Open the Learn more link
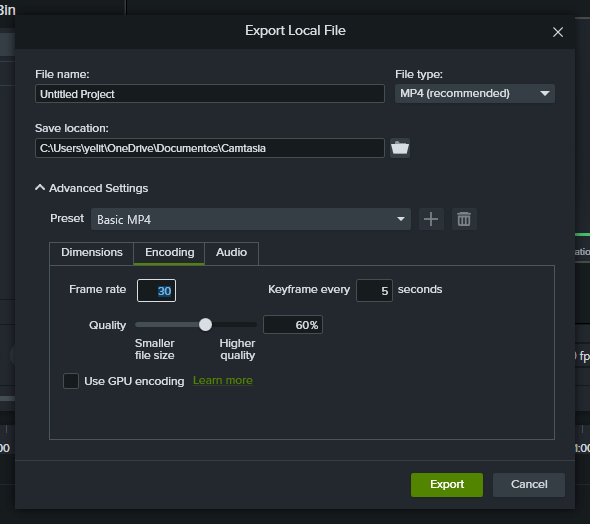 point(223,380)
